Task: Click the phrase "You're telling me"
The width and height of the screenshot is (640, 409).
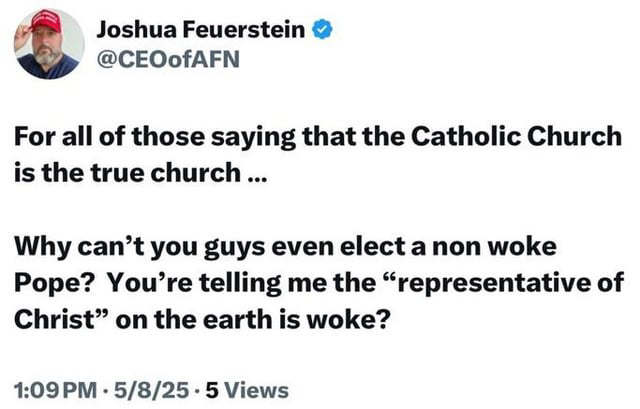Action: 203,282
